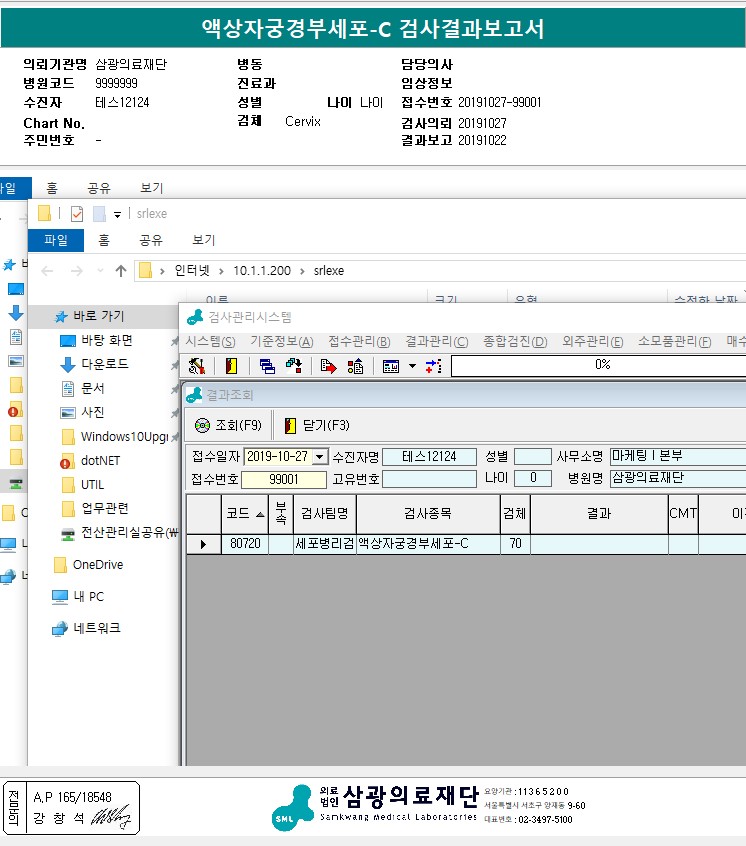
Task: Click the calendar window icon in 검사관리시스템 toolbar
Action: tap(391, 366)
